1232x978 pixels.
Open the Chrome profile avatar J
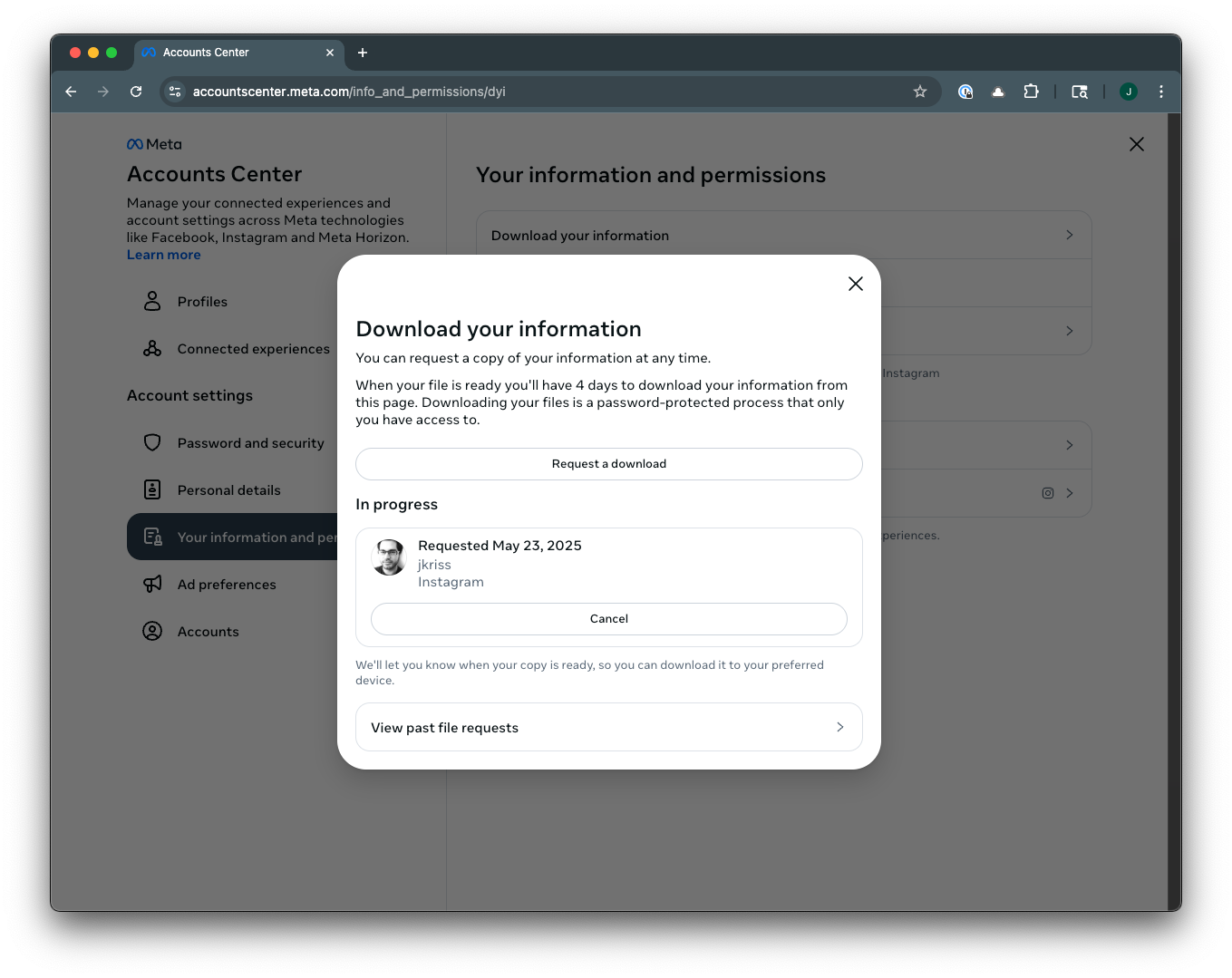(x=1129, y=92)
